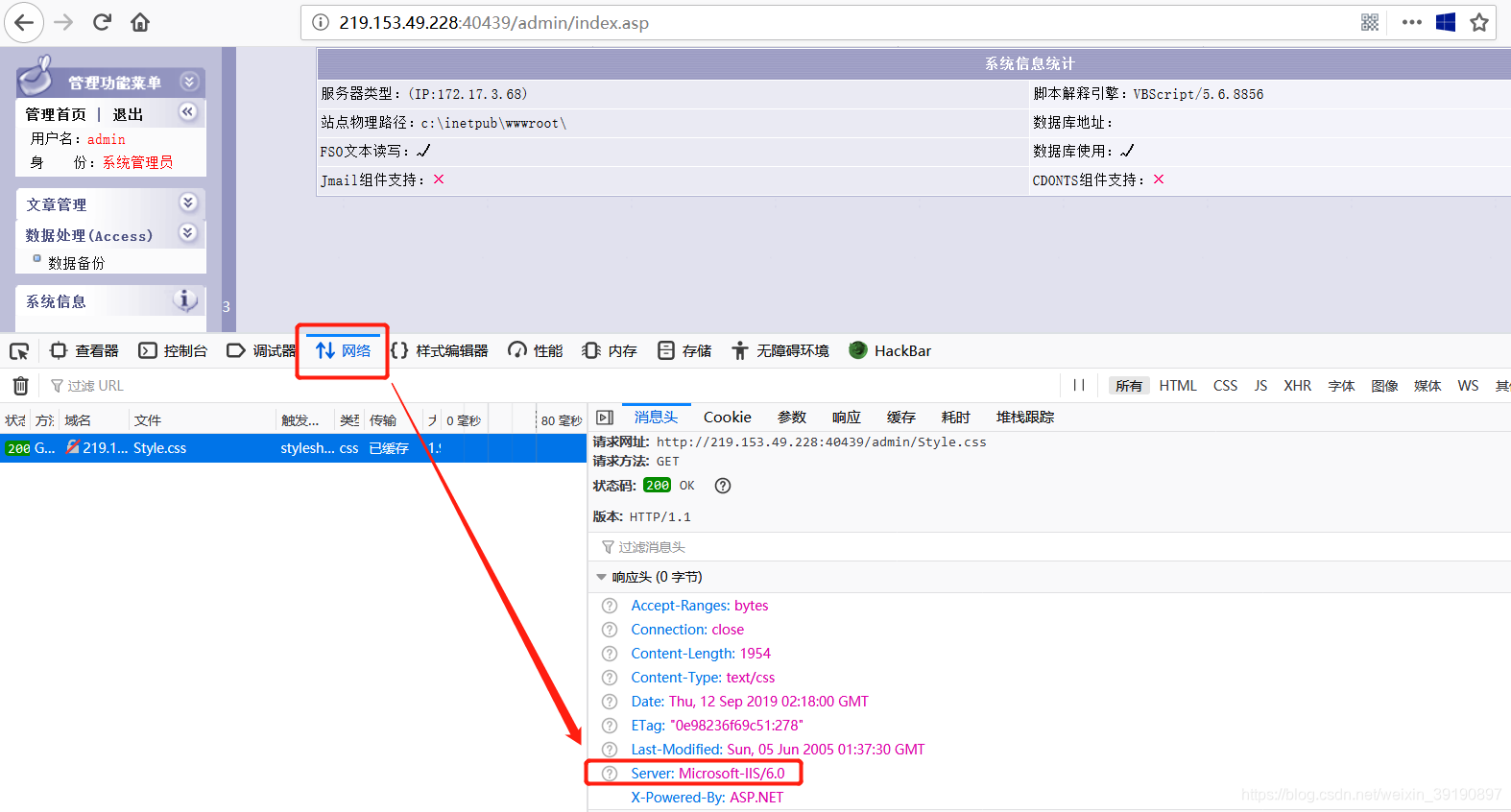Expand the 文章管理 menu section
Image resolution: width=1511 pixels, height=812 pixels.
[188, 203]
